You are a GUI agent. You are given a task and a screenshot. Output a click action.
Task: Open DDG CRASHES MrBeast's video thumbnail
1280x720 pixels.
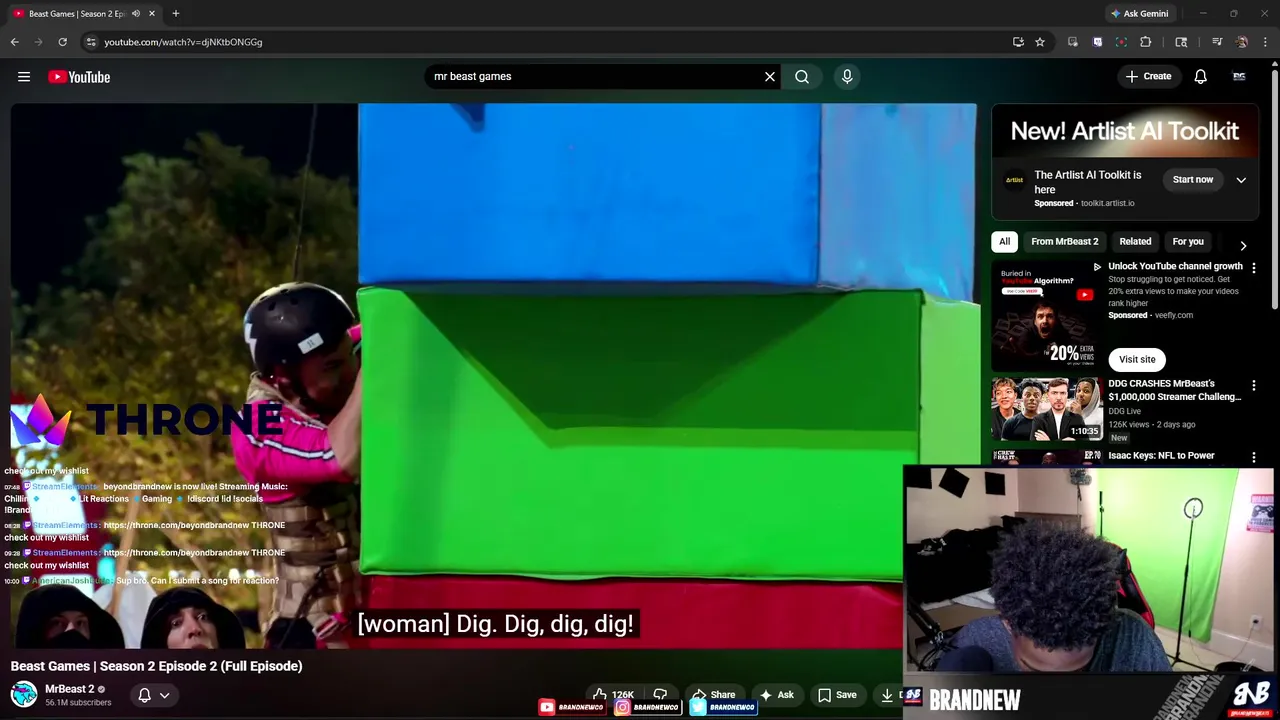click(1047, 409)
